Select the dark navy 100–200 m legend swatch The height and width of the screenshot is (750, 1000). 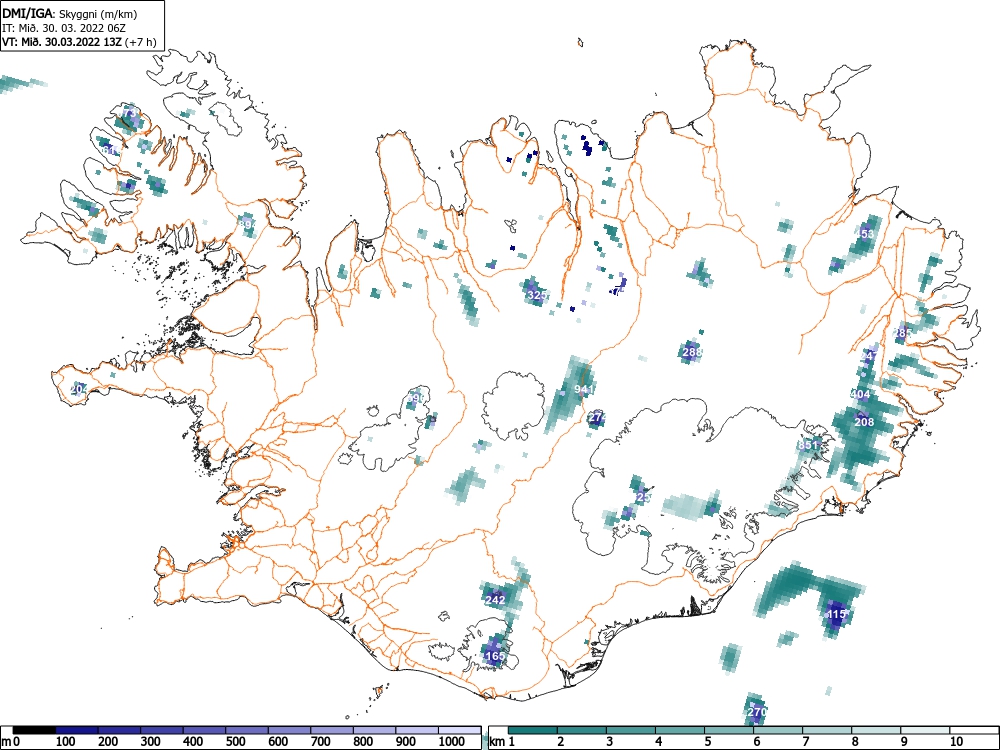77,730
